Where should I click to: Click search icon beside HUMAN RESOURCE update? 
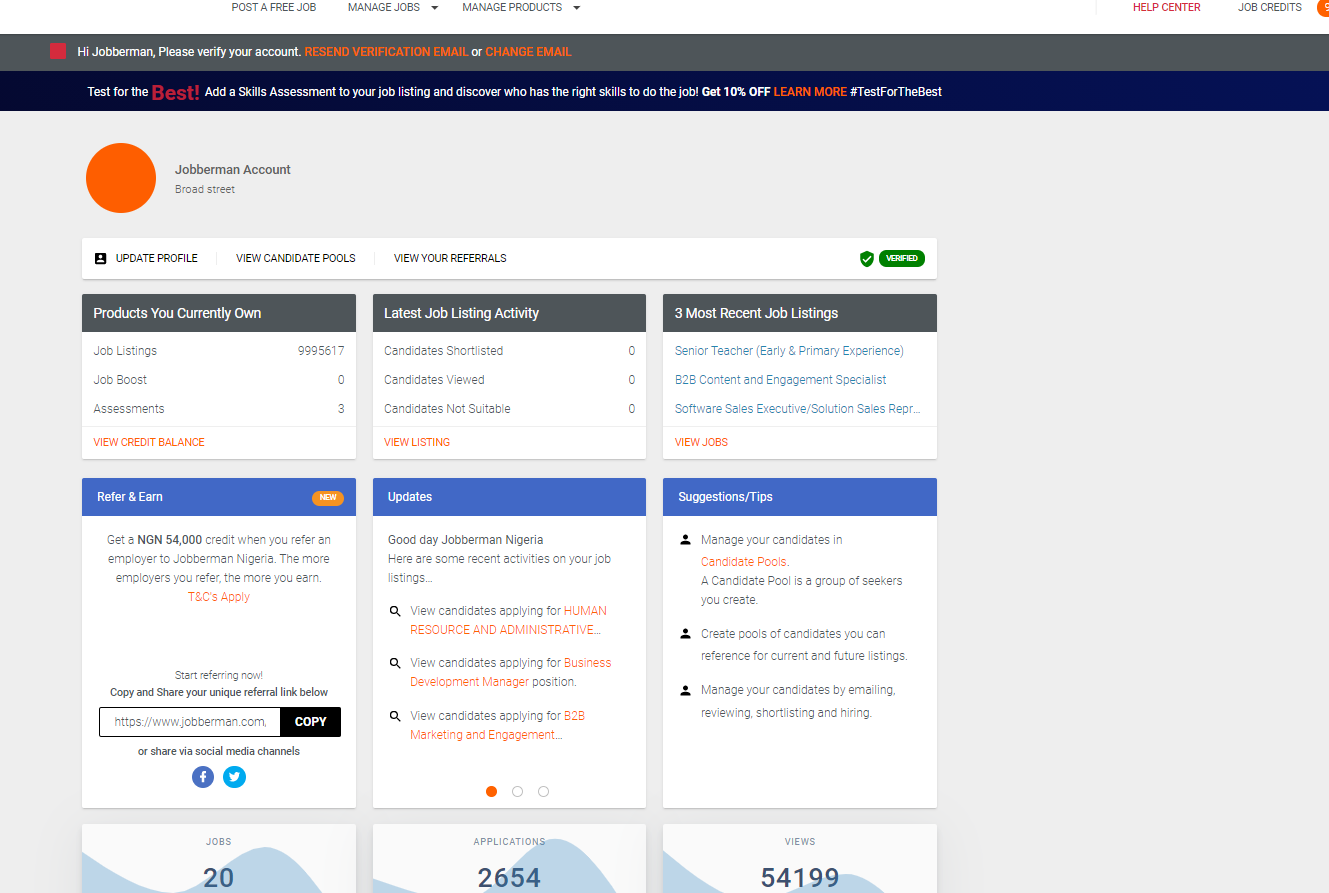395,611
